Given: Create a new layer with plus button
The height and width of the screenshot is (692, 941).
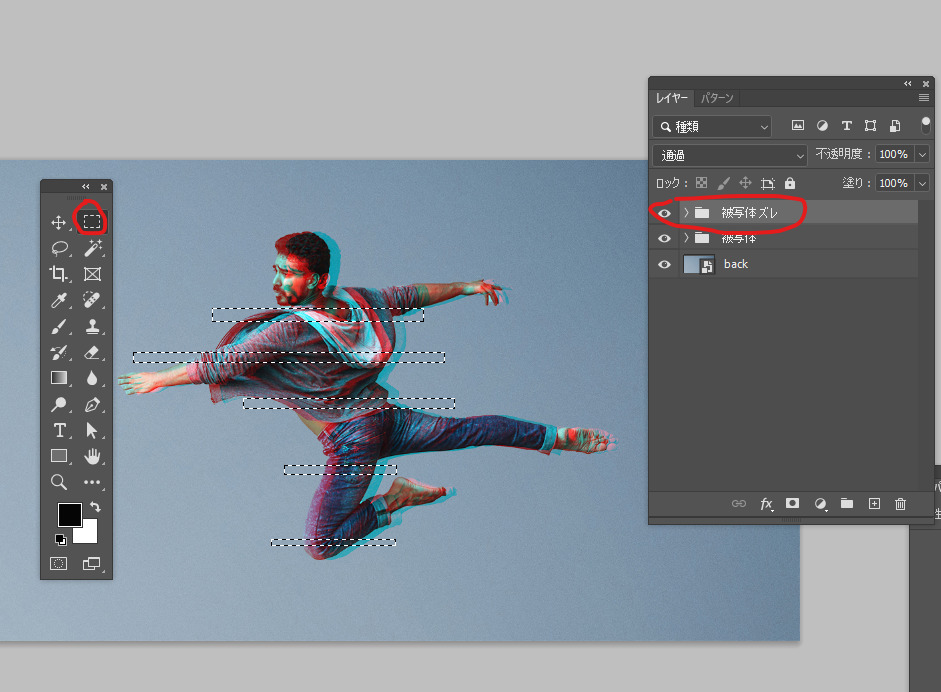Looking at the screenshot, I should [x=873, y=504].
